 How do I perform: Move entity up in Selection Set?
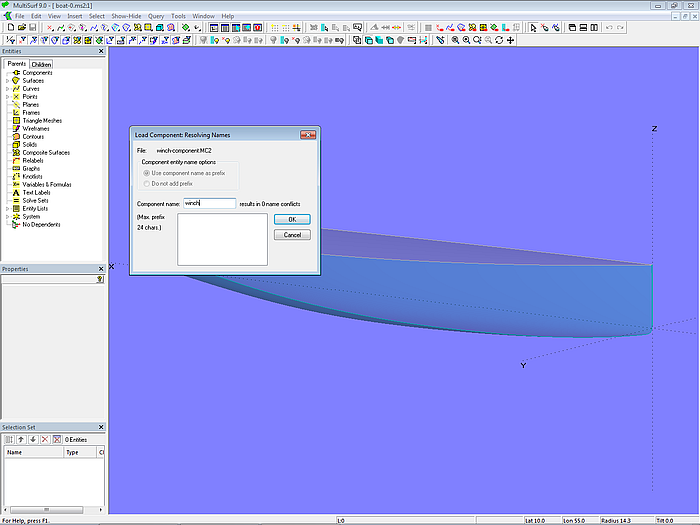point(21,439)
